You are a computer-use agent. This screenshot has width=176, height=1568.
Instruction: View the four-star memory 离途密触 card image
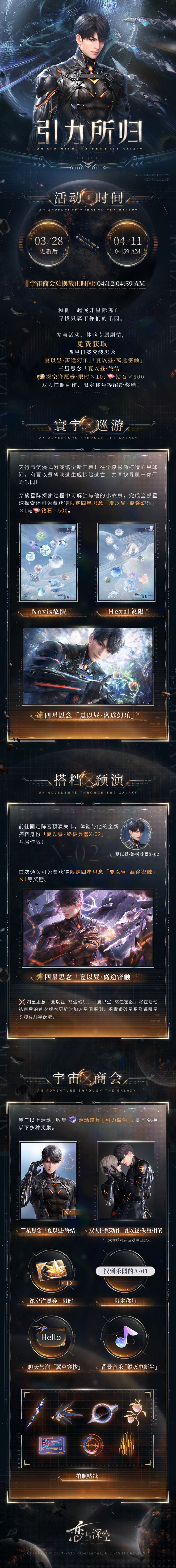[x=88, y=928]
